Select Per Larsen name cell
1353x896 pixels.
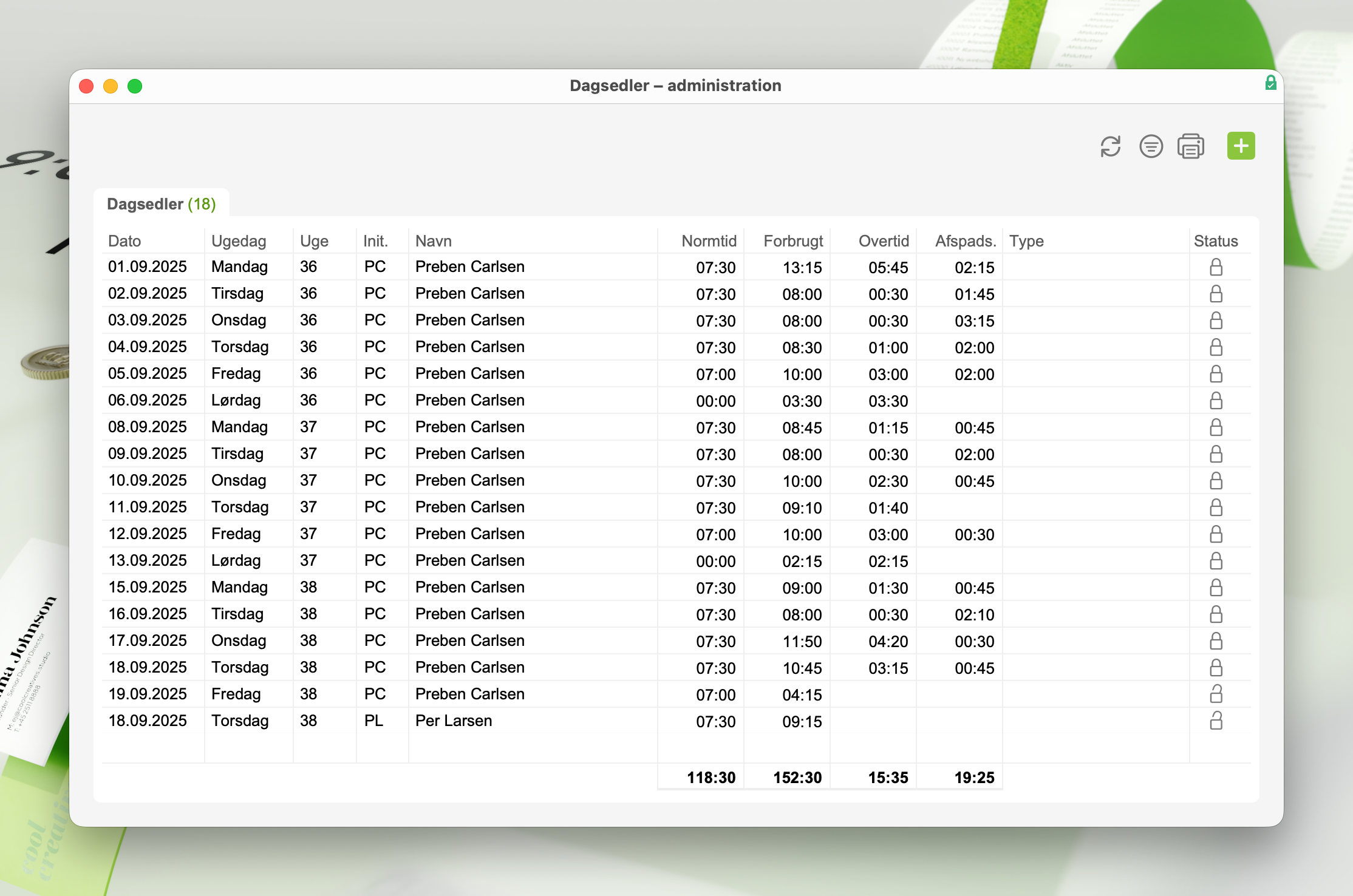tap(453, 721)
